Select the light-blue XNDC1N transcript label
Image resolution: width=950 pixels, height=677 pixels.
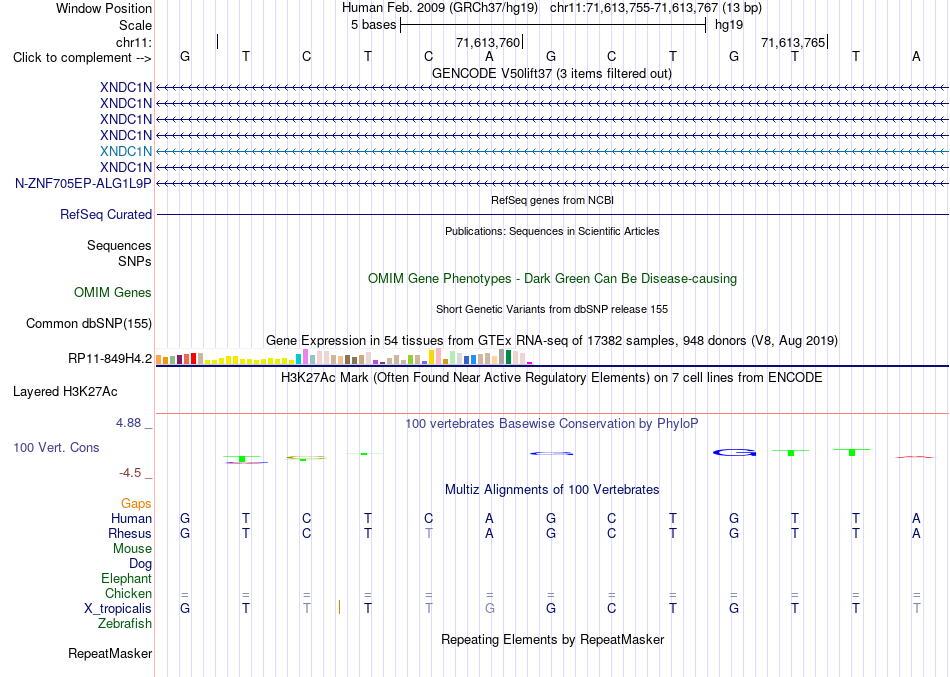coord(126,151)
